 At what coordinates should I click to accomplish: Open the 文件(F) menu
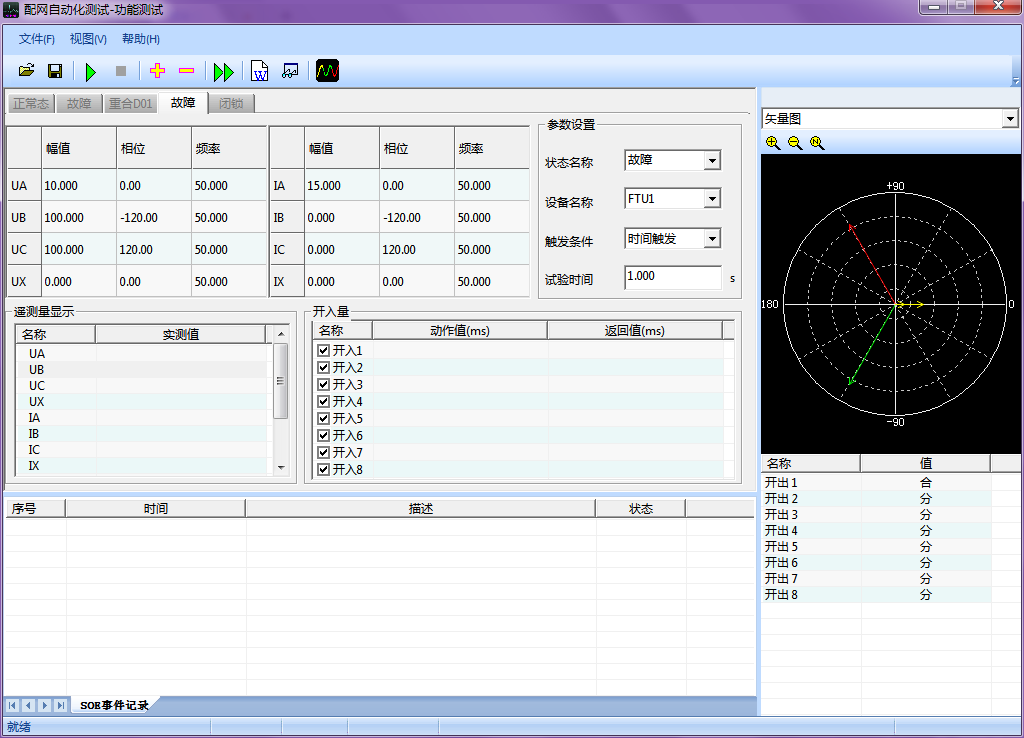pos(37,39)
